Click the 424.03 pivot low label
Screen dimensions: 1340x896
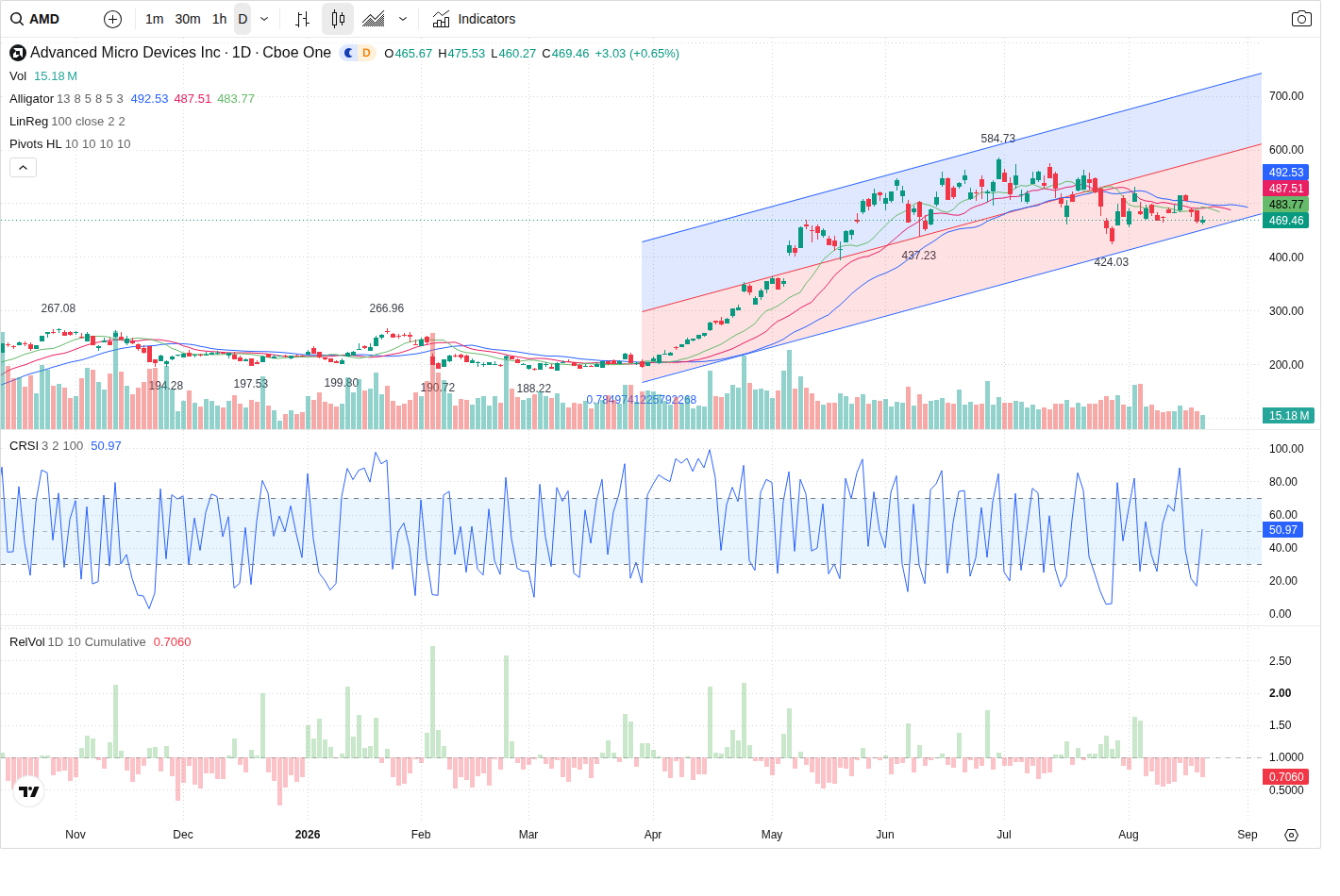click(1112, 262)
